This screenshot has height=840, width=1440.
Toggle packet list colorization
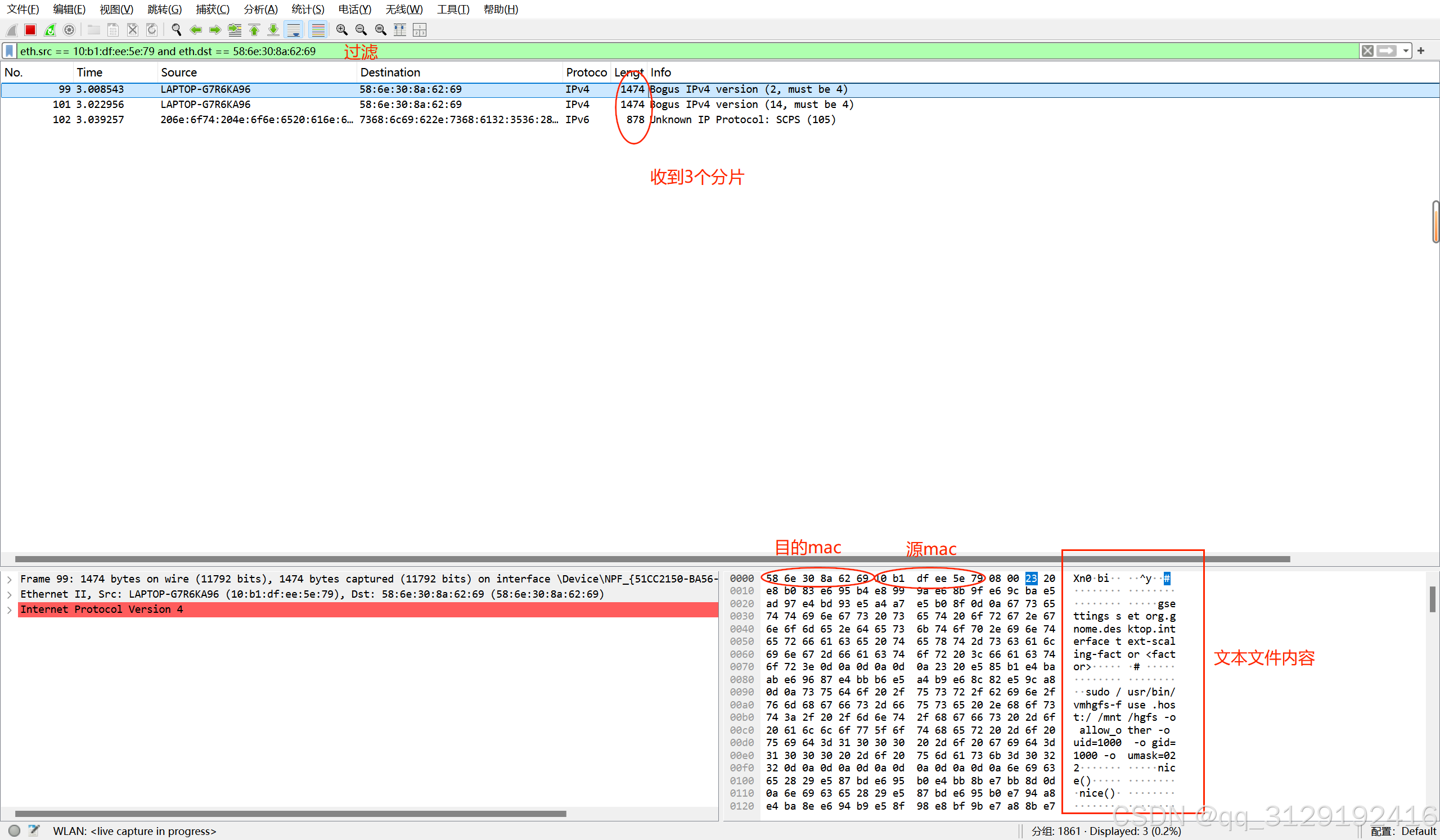(318, 30)
